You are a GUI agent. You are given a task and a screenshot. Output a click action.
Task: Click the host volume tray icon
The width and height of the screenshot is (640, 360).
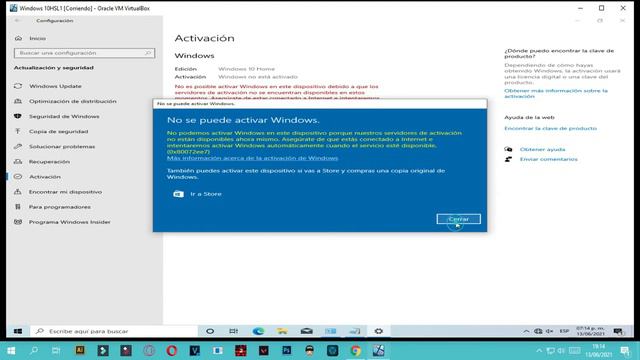point(561,351)
